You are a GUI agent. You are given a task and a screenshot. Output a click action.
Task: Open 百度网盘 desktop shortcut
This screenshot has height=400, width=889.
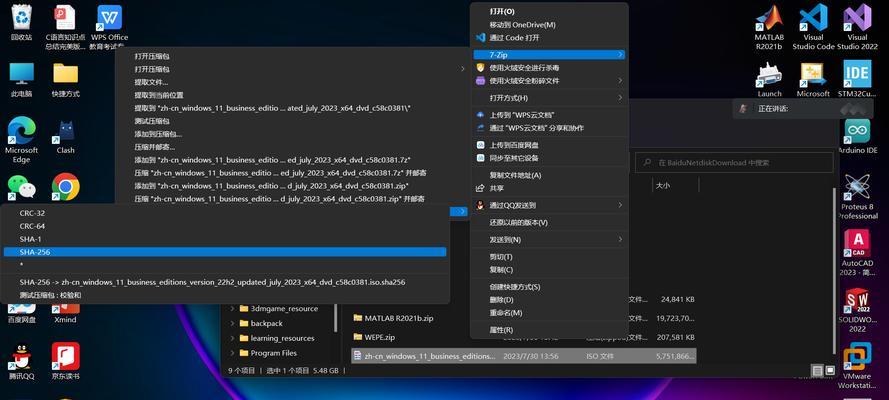point(22,314)
